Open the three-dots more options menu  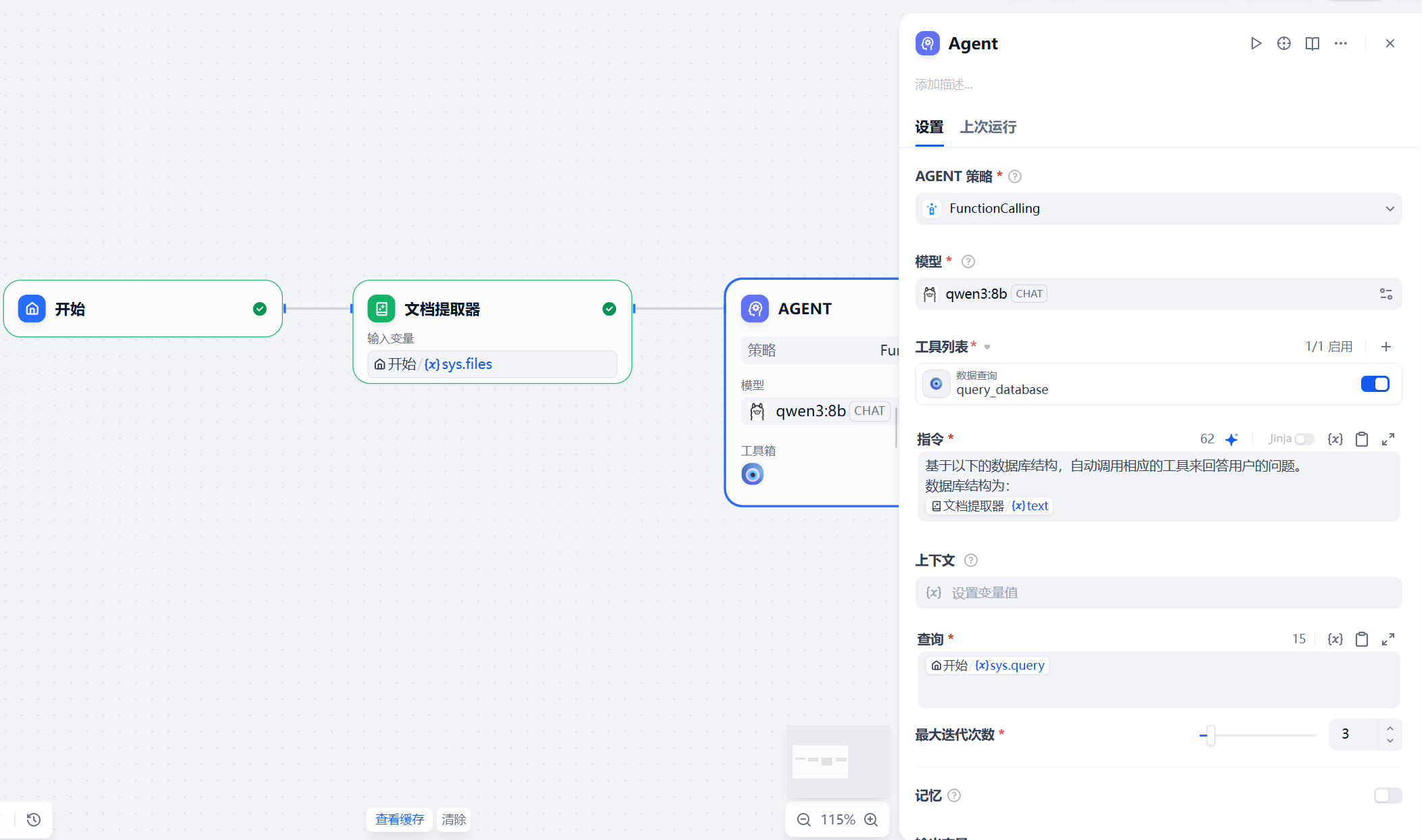[1340, 43]
